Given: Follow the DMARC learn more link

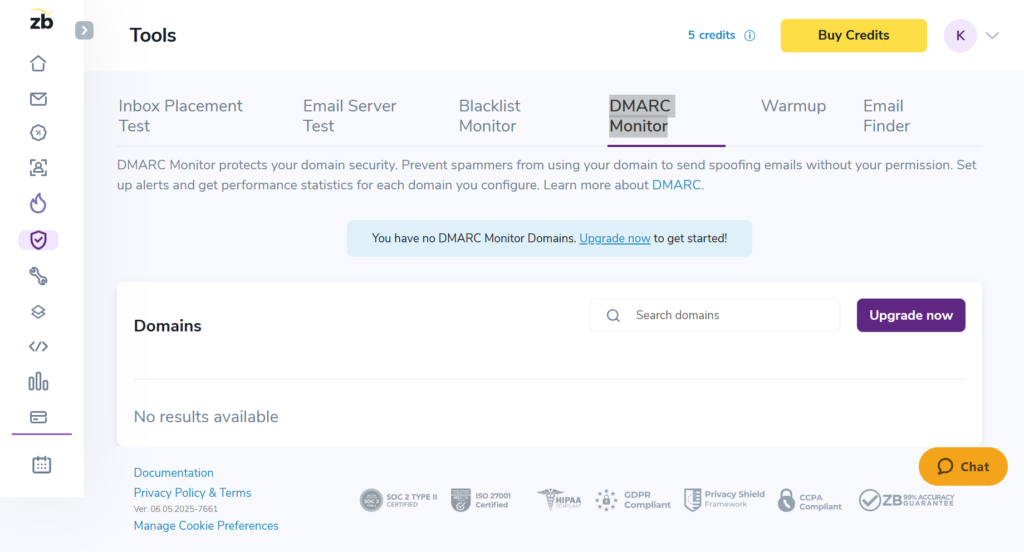Looking at the screenshot, I should (676, 185).
